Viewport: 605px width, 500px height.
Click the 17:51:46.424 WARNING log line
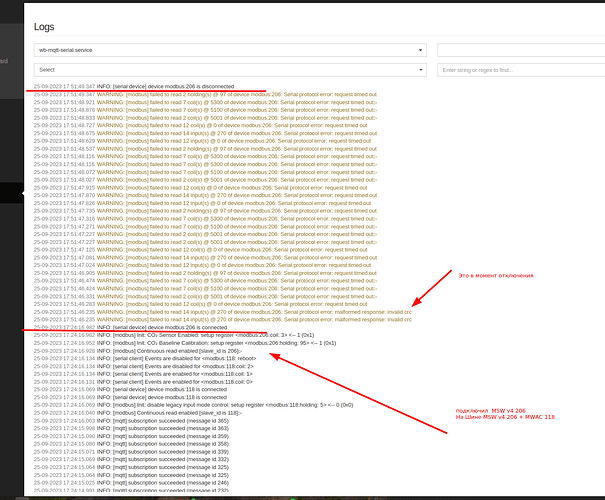point(205,289)
